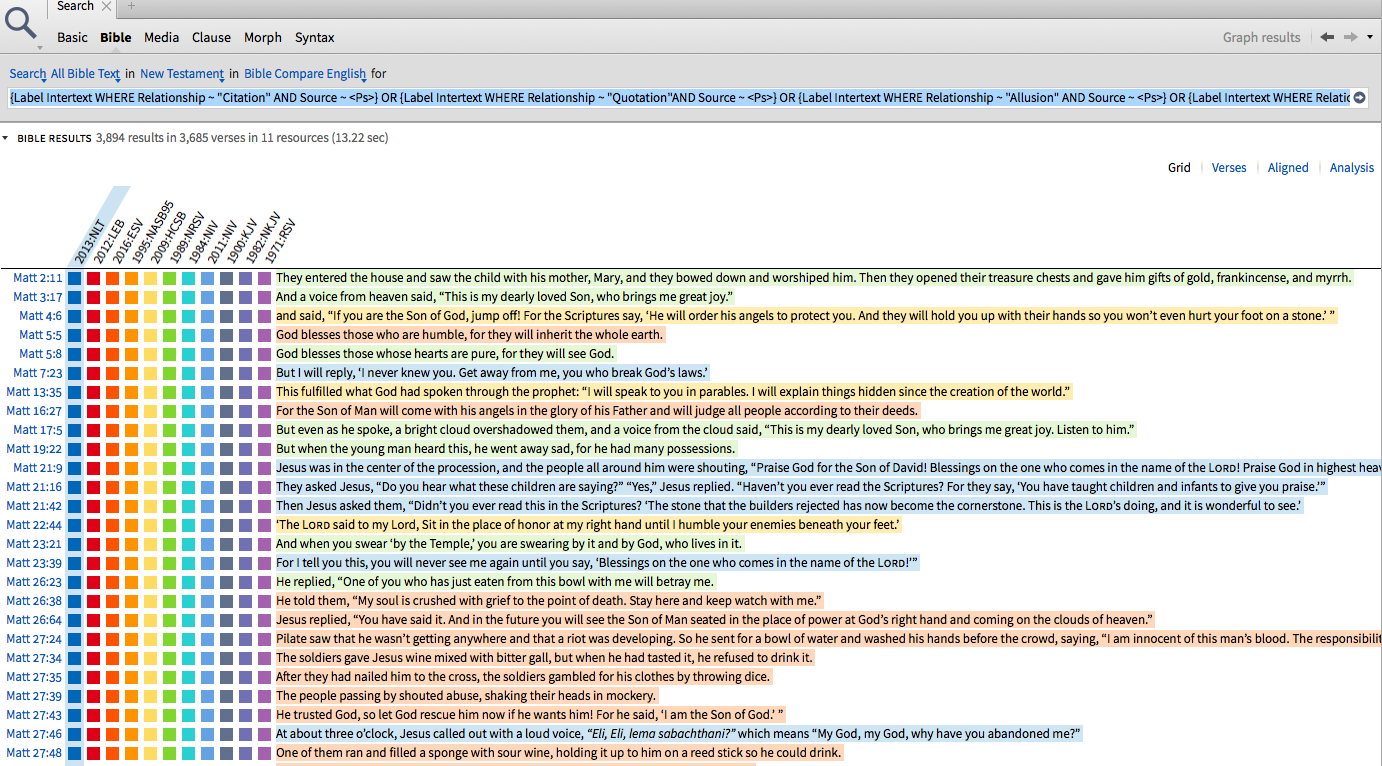Open the Matt 22:44 verse reference

click(35, 525)
